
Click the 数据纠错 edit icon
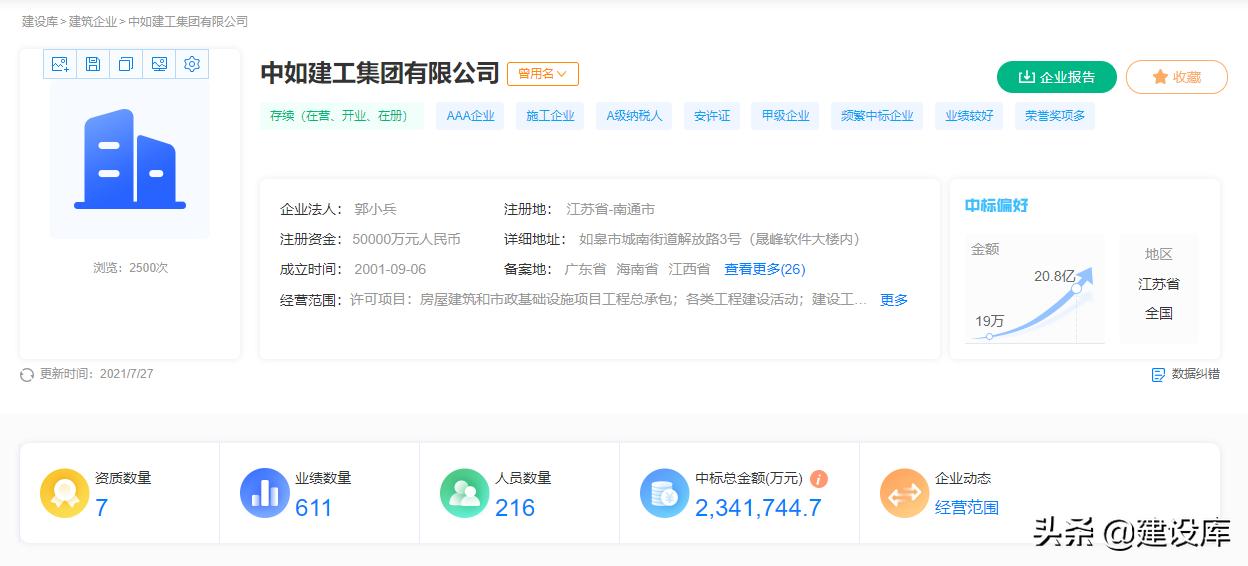click(x=1159, y=375)
